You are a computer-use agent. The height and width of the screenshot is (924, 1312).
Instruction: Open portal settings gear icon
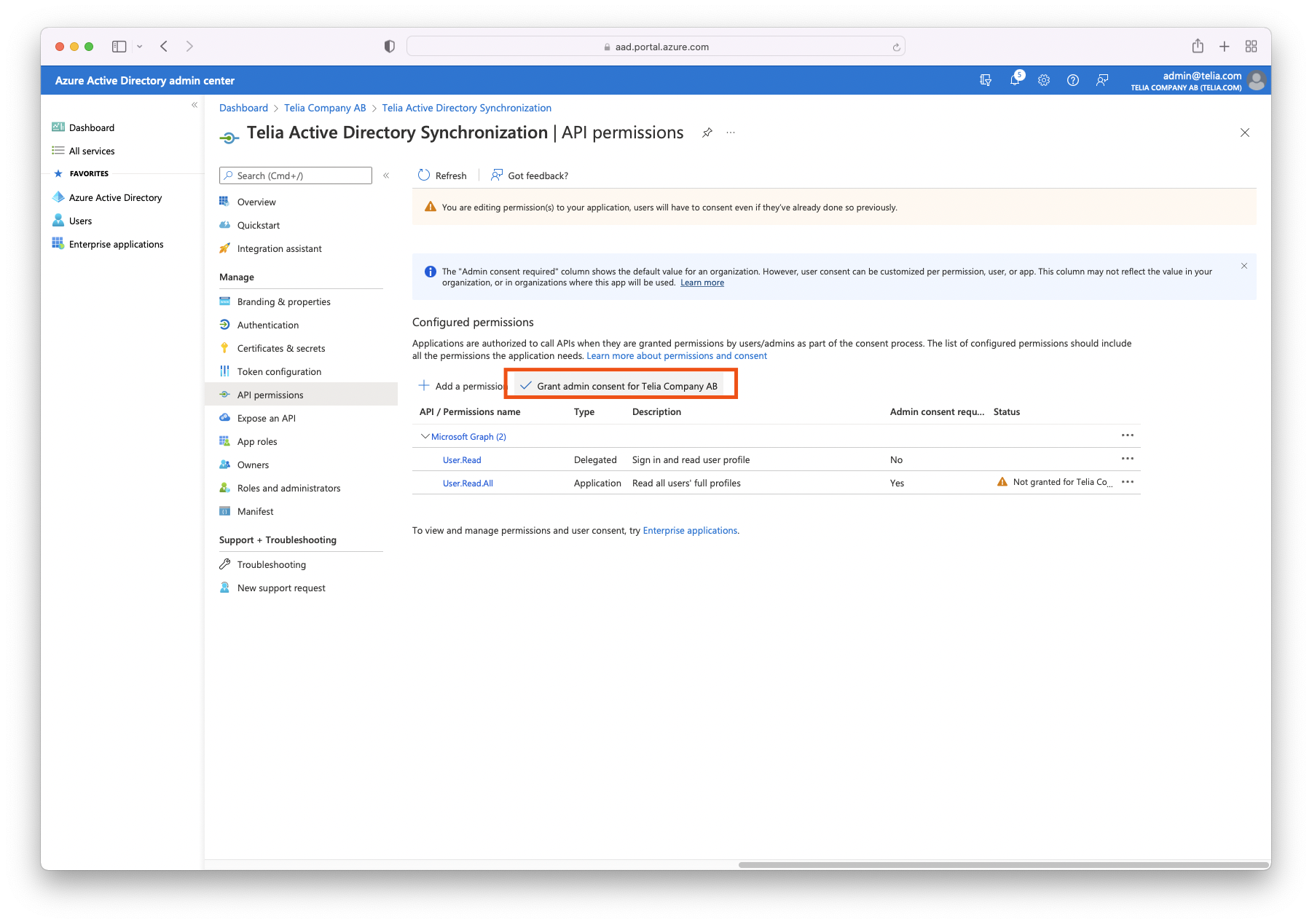tap(1044, 80)
